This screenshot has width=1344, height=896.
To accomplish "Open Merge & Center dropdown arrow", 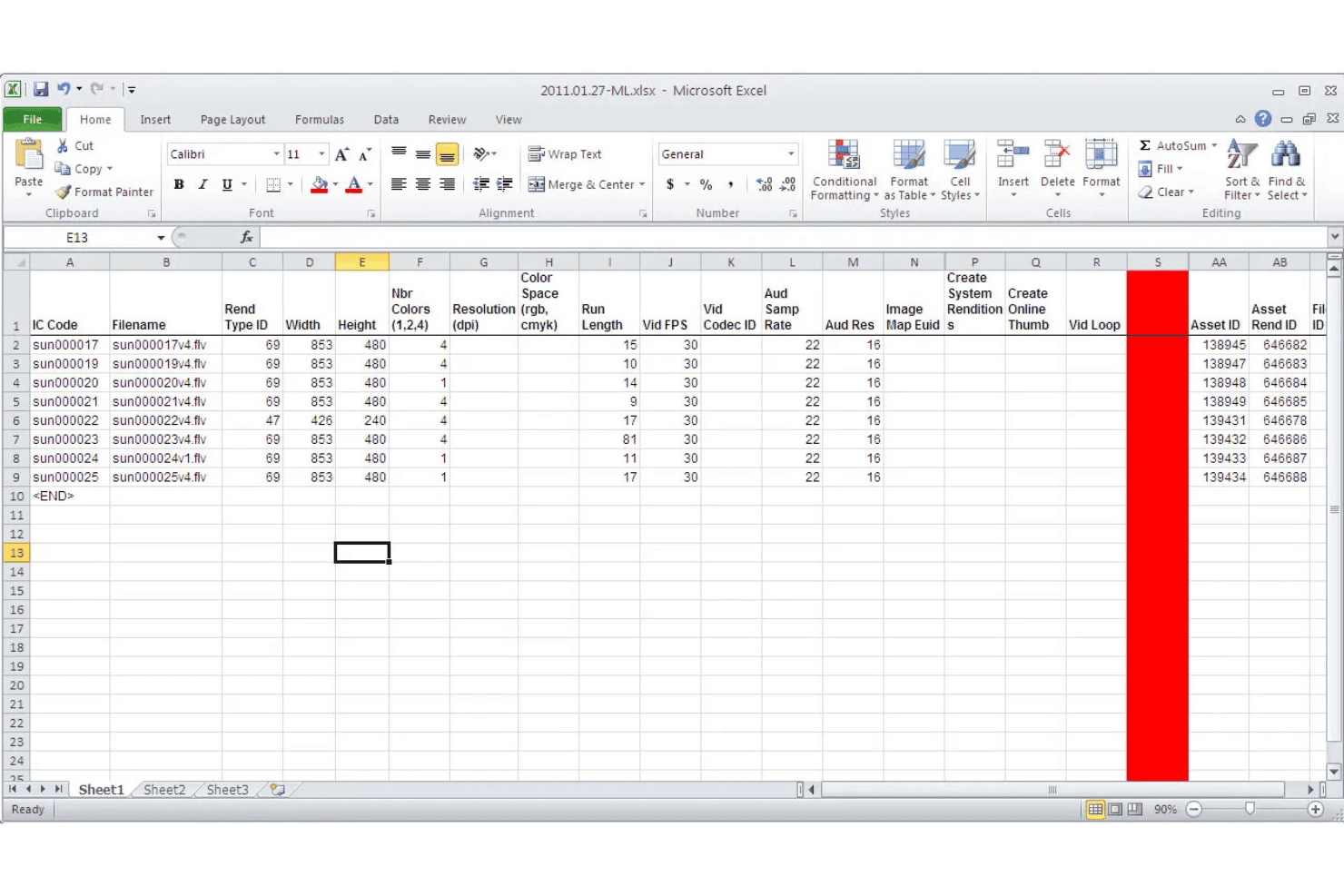I will pyautogui.click(x=642, y=184).
